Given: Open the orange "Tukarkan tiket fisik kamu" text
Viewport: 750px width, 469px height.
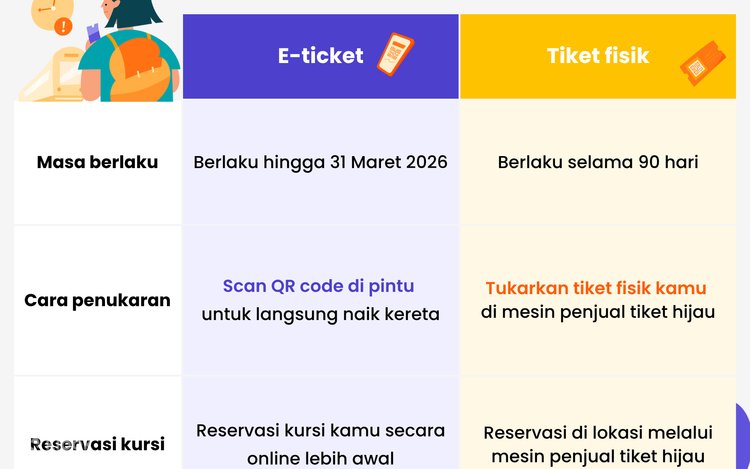Looking at the screenshot, I should coord(596,288).
